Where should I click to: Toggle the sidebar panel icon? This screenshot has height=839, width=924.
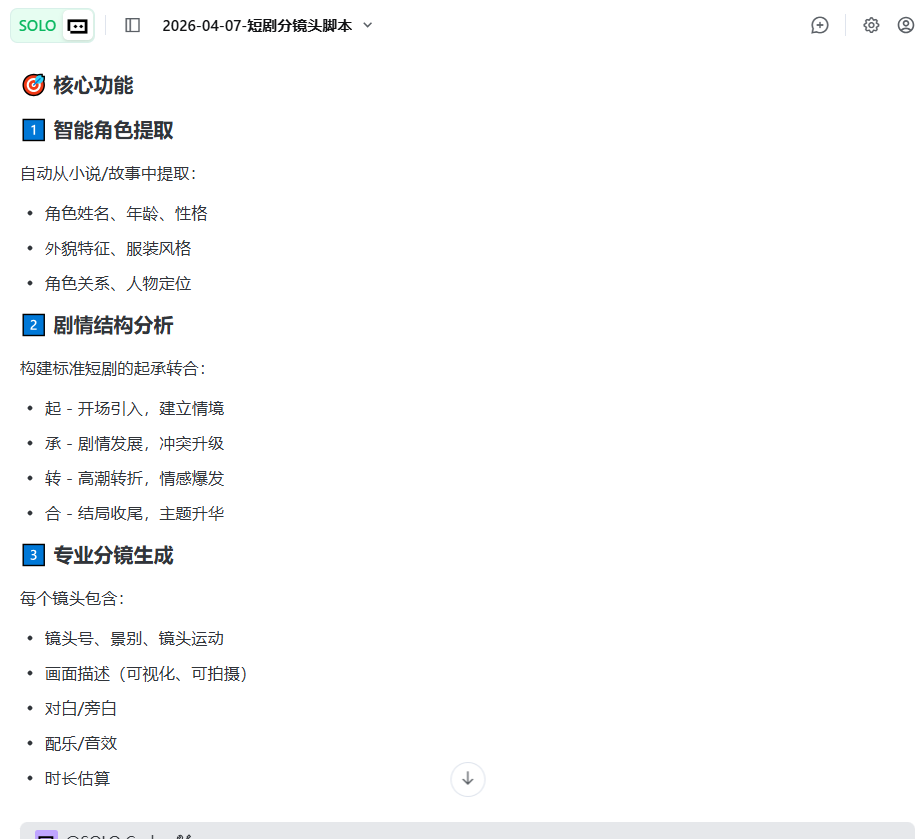(133, 25)
